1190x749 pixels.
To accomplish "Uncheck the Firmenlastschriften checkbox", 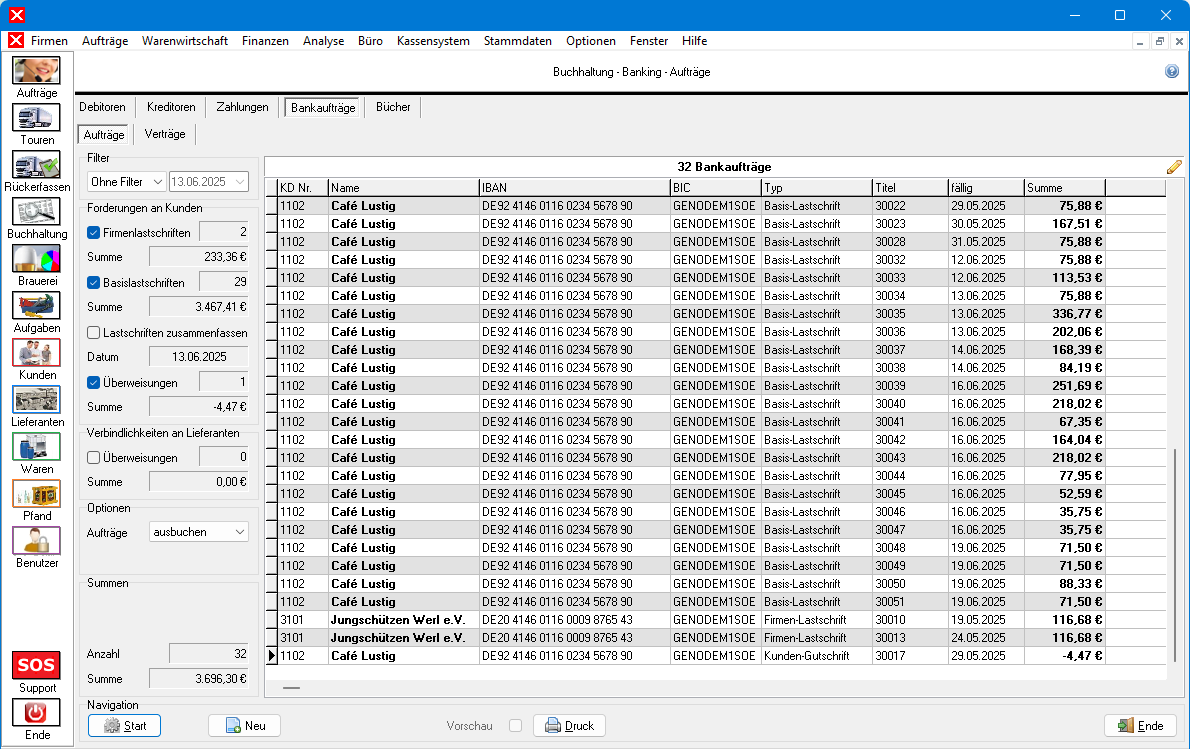I will pyautogui.click(x=94, y=233).
